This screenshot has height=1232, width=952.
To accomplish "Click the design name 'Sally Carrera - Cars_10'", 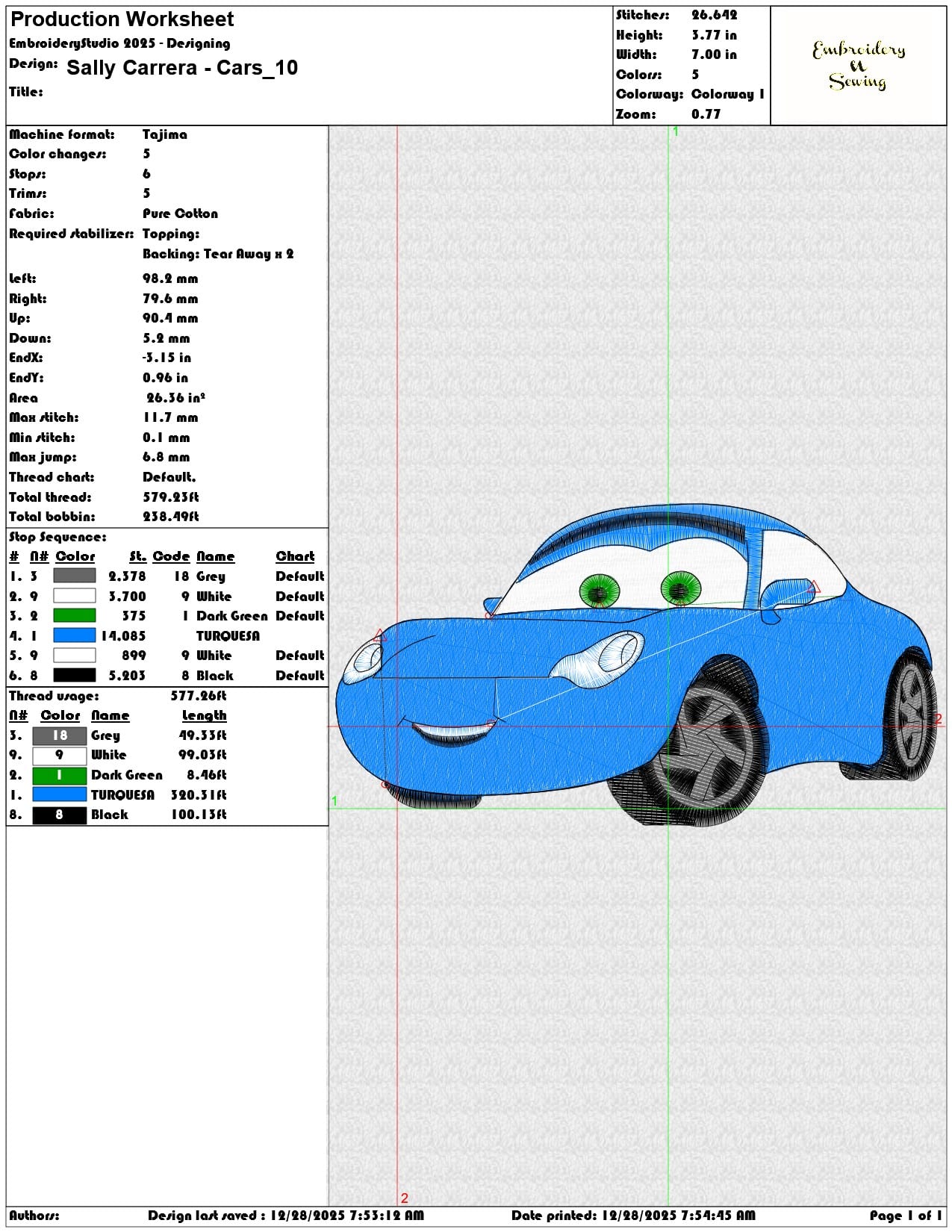I will point(182,68).
